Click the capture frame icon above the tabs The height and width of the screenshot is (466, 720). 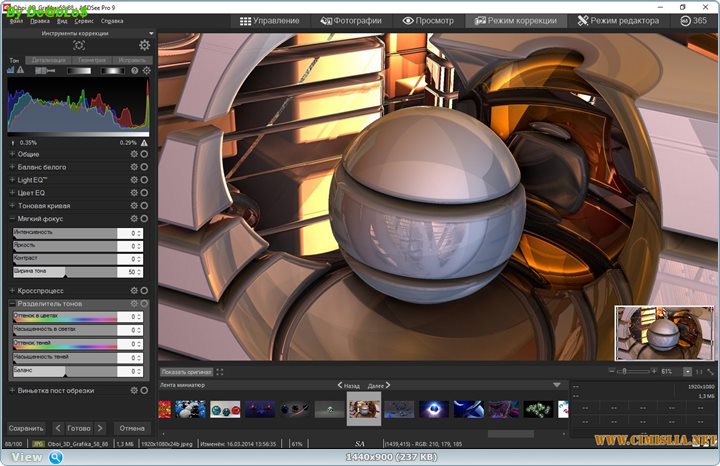[x=79, y=45]
